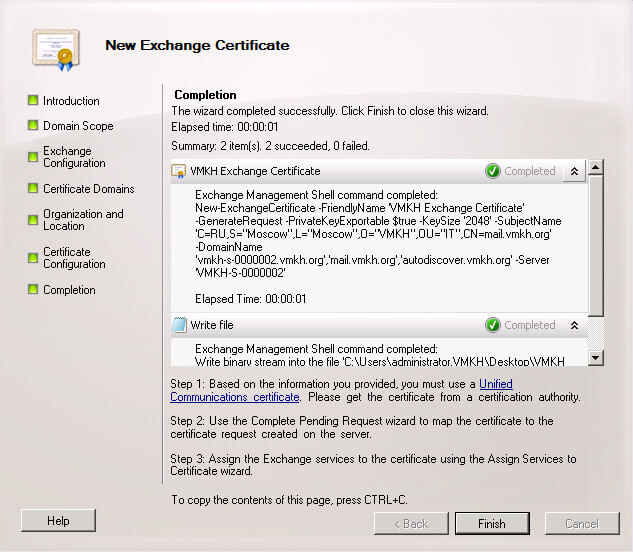
Task: Click the green Completed checkmark for Write file
Action: (493, 325)
